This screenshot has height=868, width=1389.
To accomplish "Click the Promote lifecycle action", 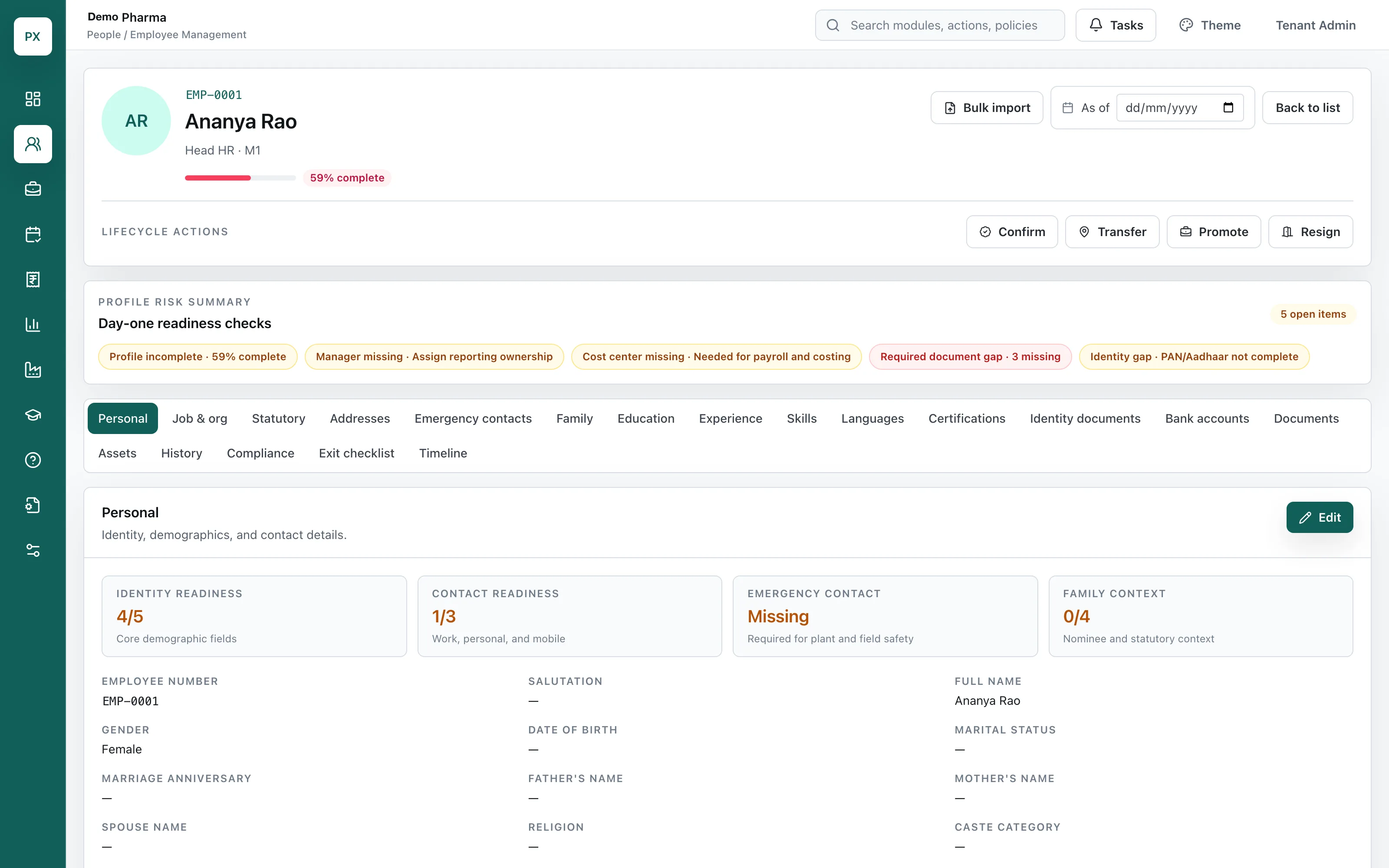I will (1213, 232).
